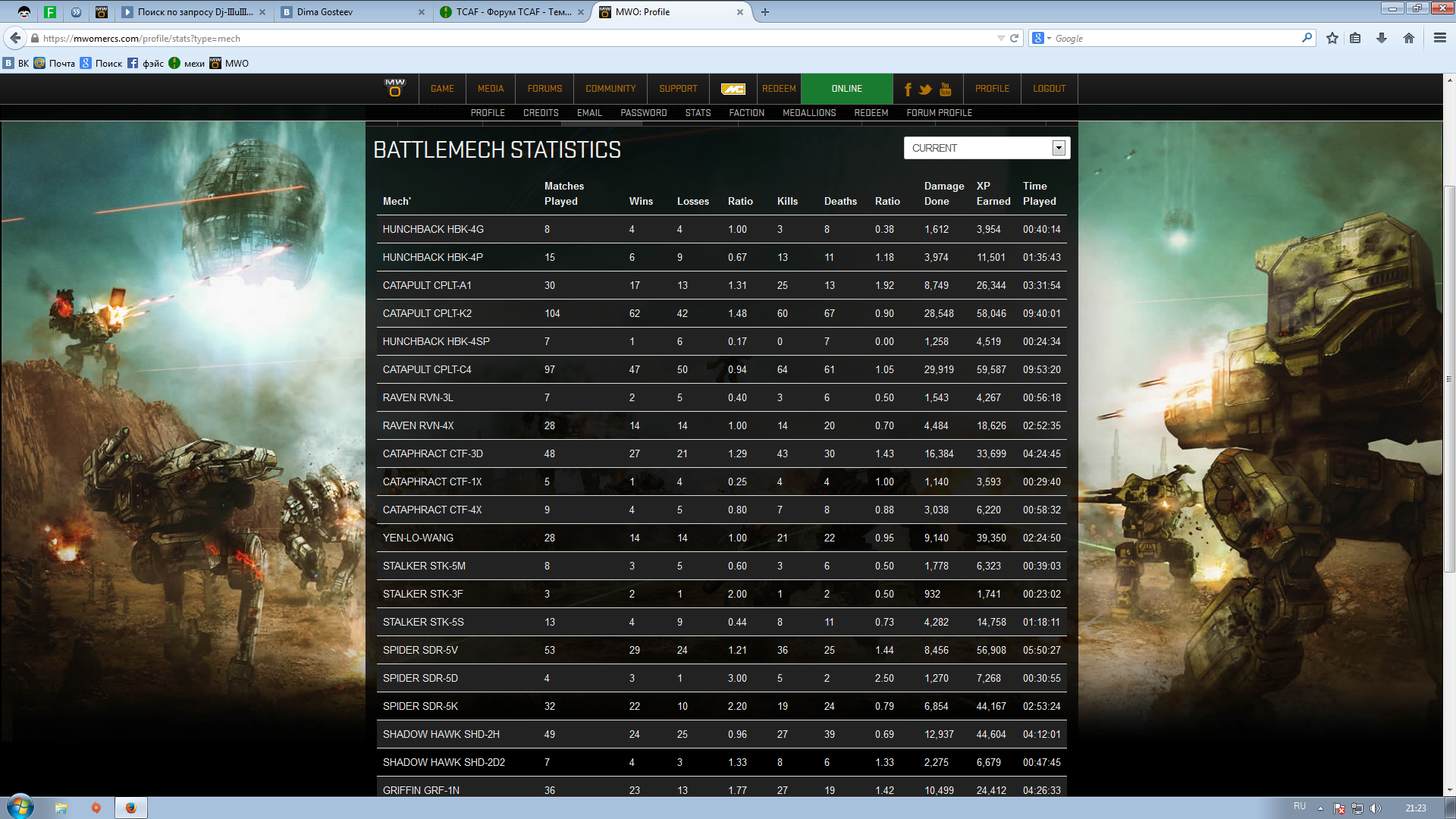Open the Downloads arrow icon
Viewport: 1456px width, 819px height.
point(1382,38)
